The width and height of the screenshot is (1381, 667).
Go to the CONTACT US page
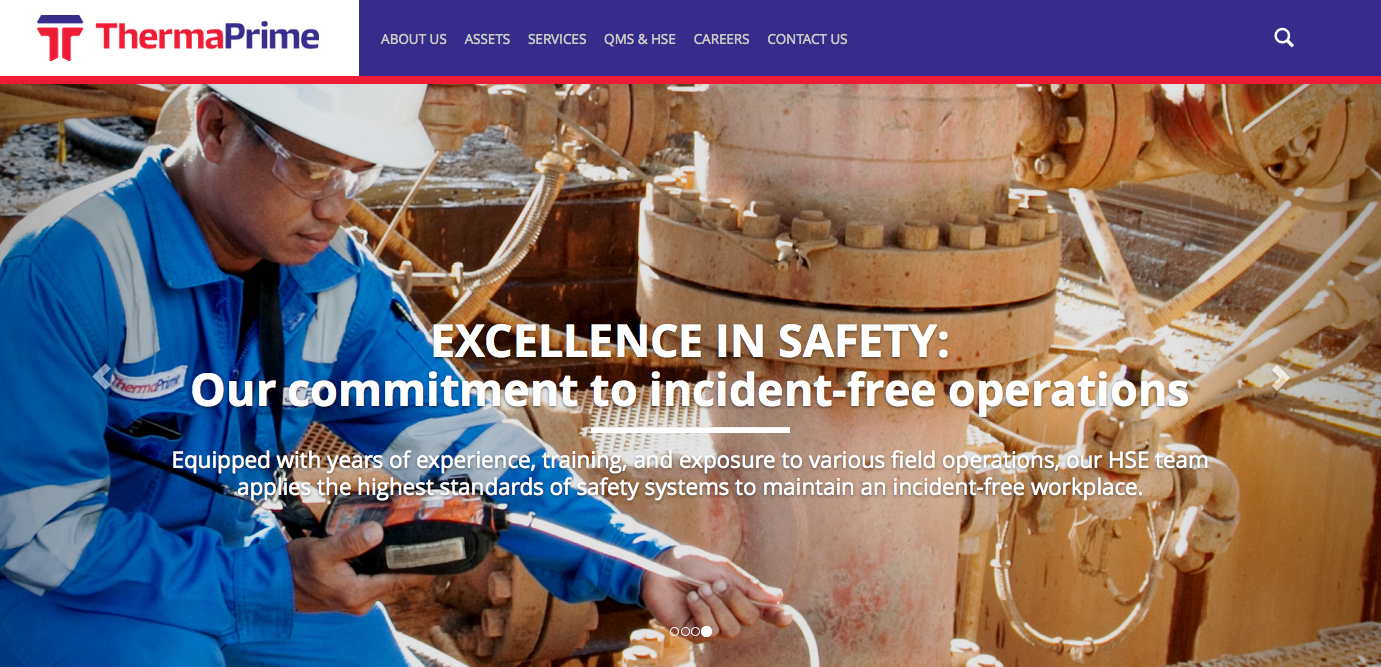807,39
